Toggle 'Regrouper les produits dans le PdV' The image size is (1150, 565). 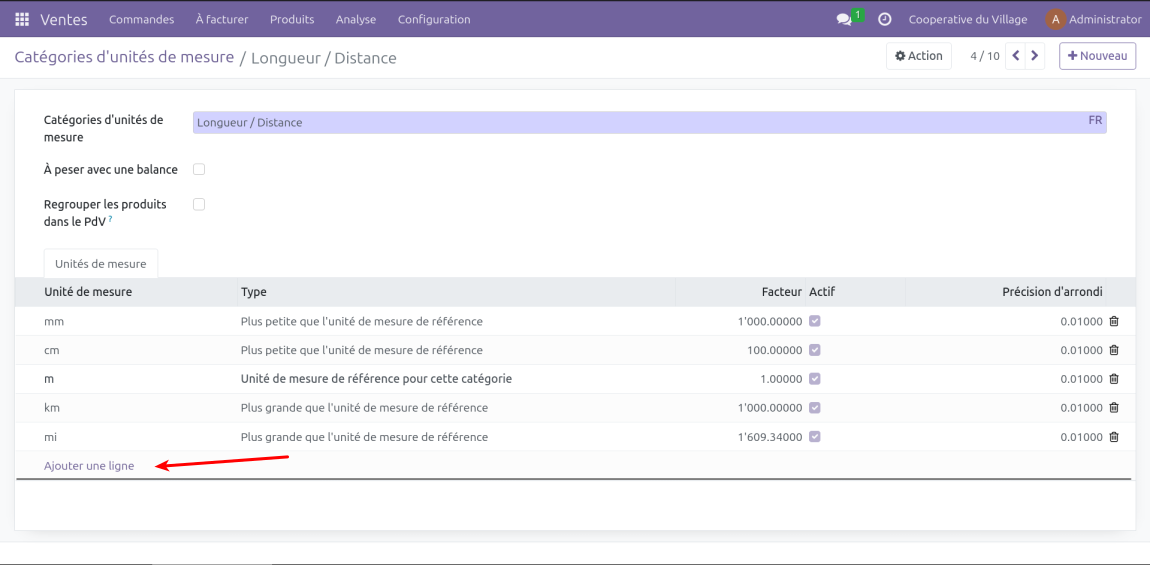[x=199, y=204]
